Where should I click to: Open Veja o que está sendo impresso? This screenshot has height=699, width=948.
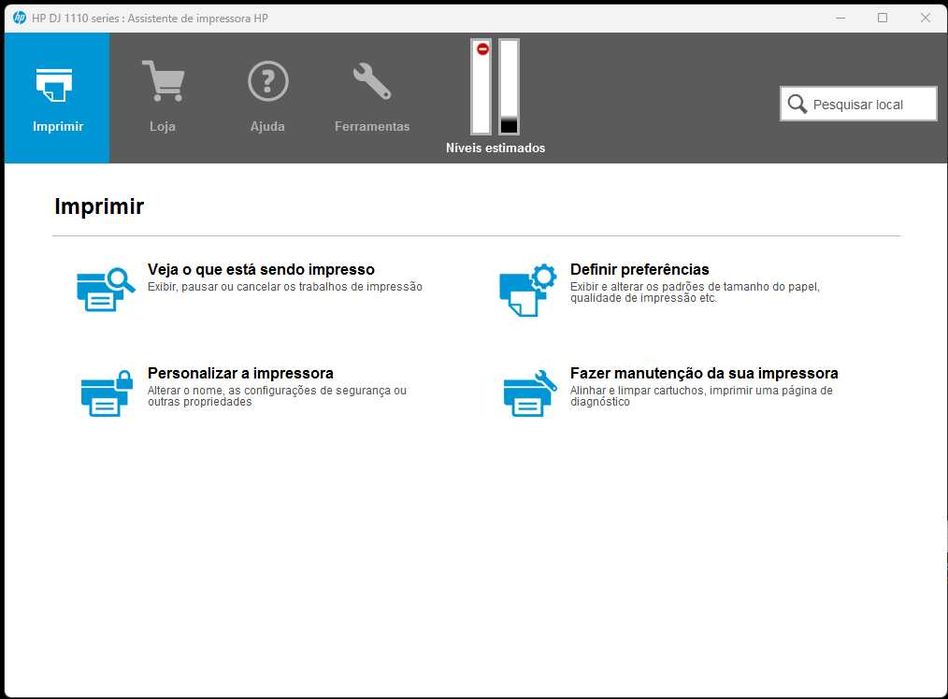pyautogui.click(x=261, y=269)
